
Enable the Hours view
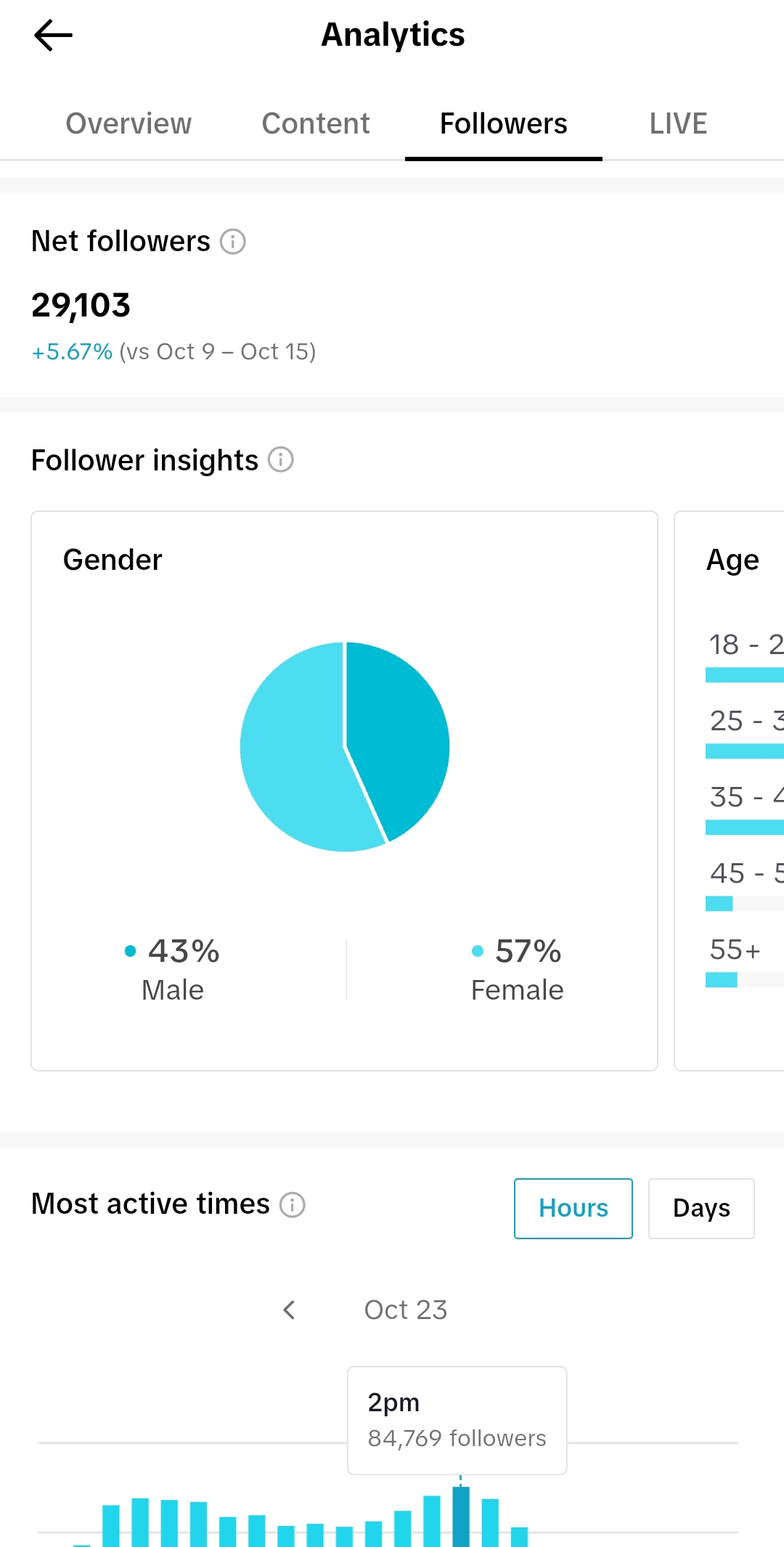573,1208
